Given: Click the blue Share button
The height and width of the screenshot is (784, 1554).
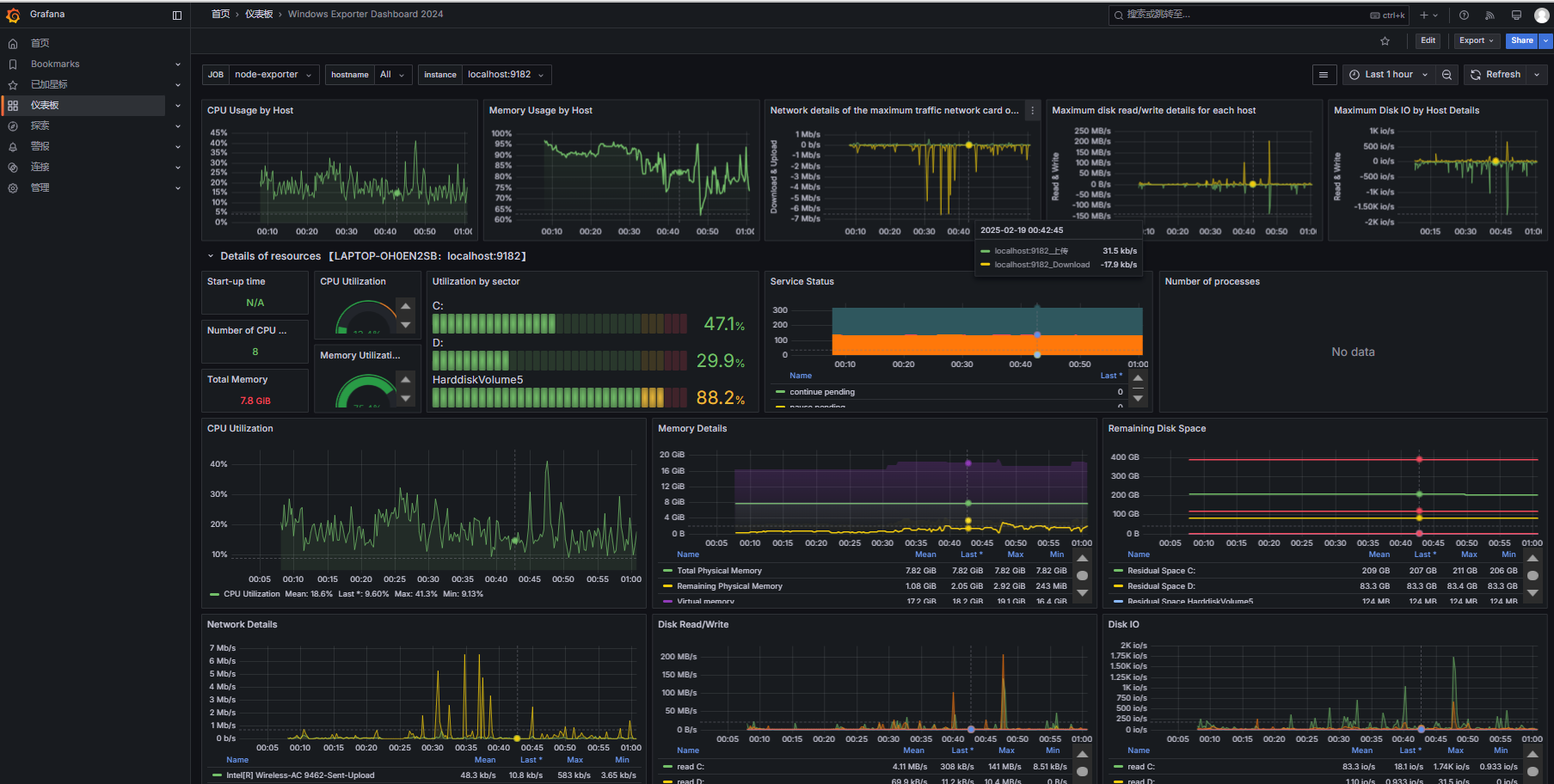Looking at the screenshot, I should click(1521, 40).
